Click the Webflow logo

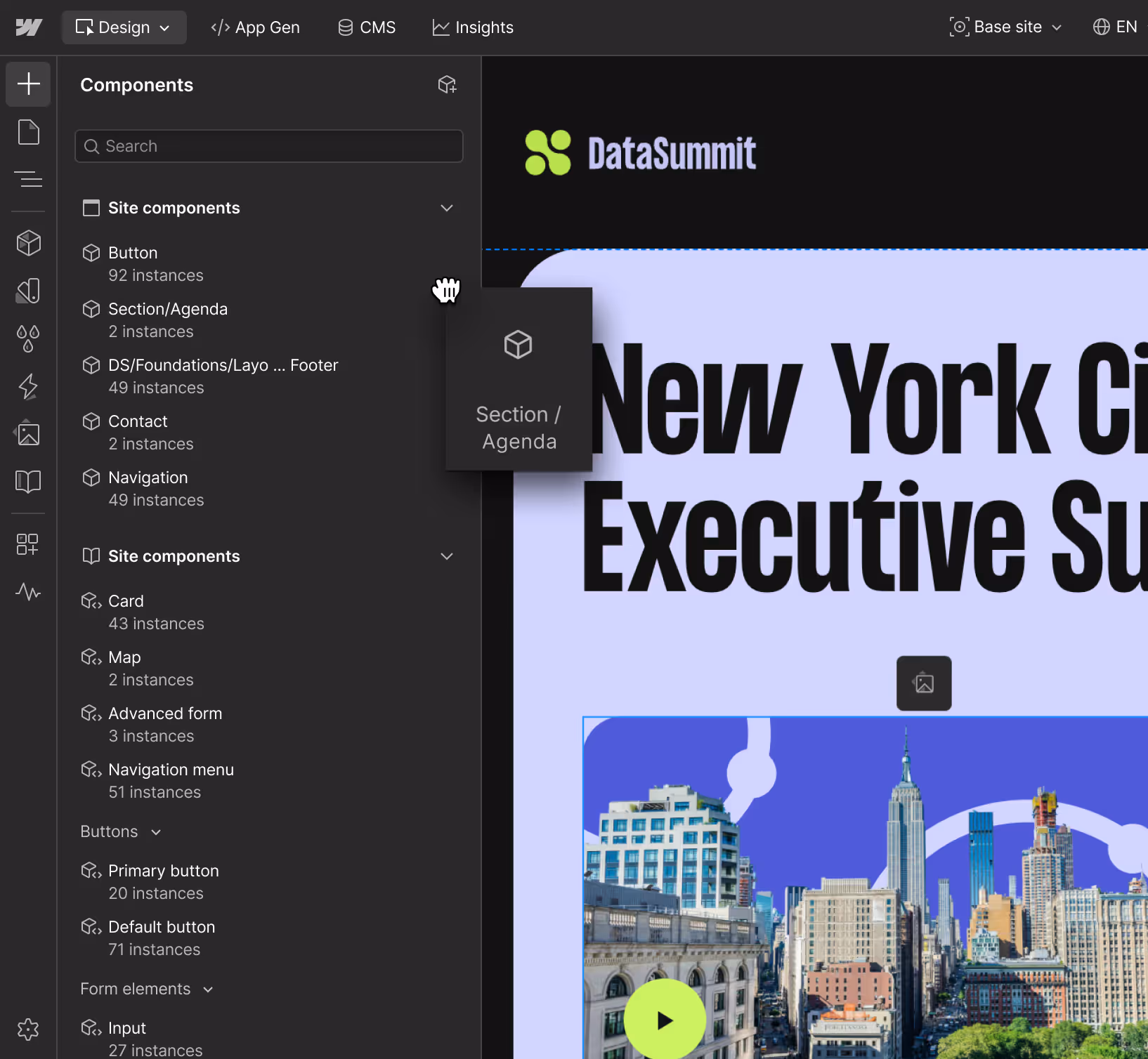[x=28, y=27]
